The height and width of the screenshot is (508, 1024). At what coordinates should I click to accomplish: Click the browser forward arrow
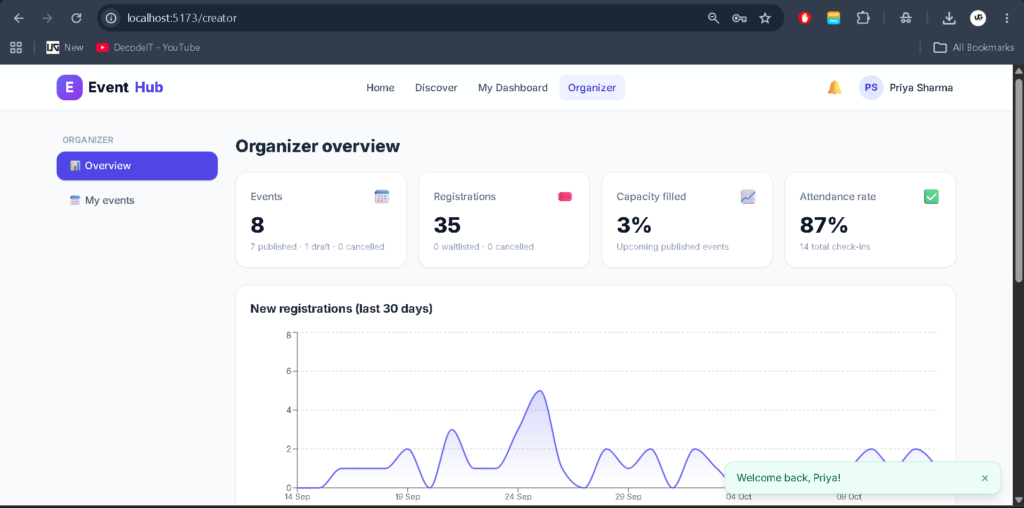click(x=47, y=18)
